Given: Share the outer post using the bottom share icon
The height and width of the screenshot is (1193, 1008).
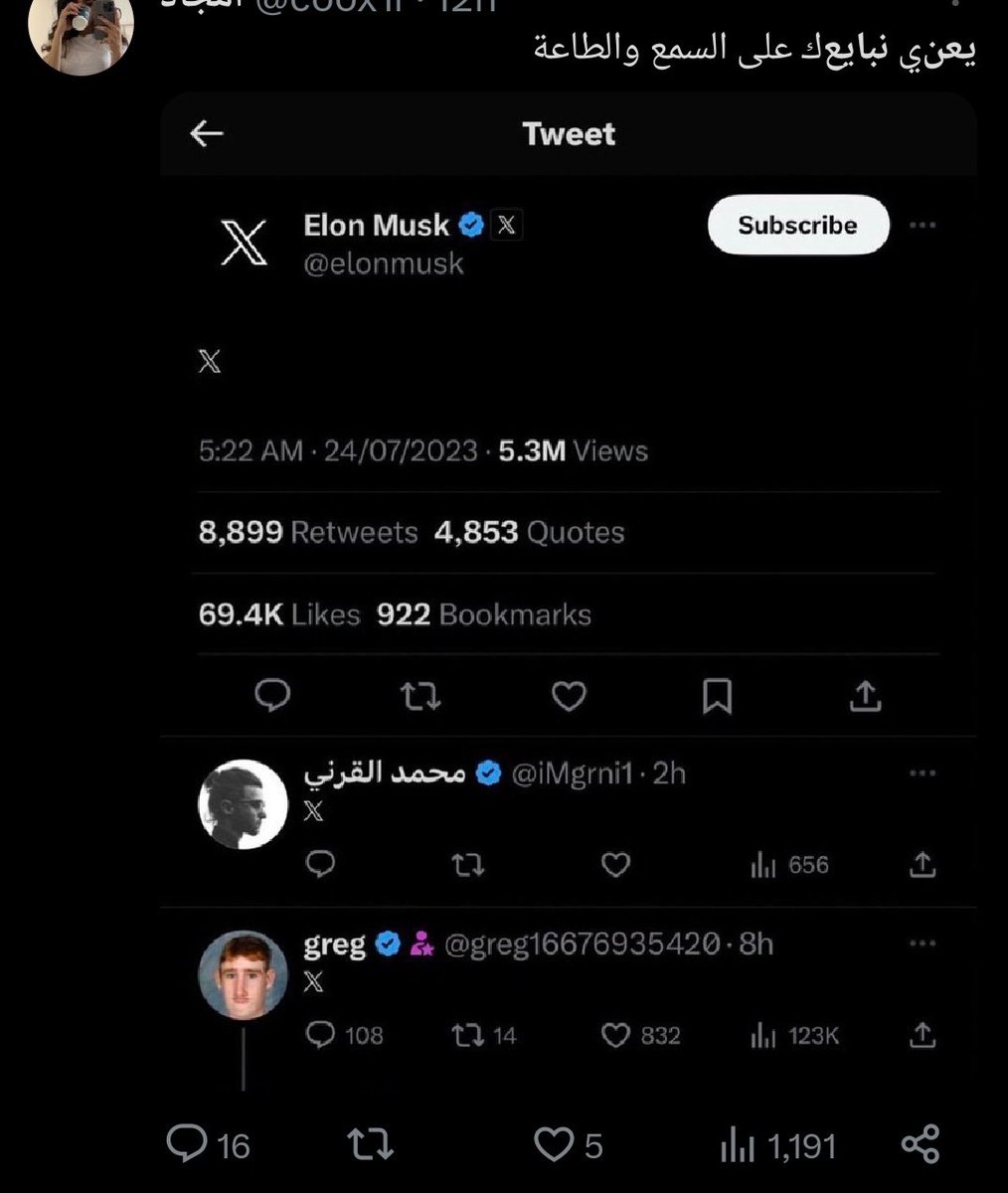Looking at the screenshot, I should [x=920, y=1145].
